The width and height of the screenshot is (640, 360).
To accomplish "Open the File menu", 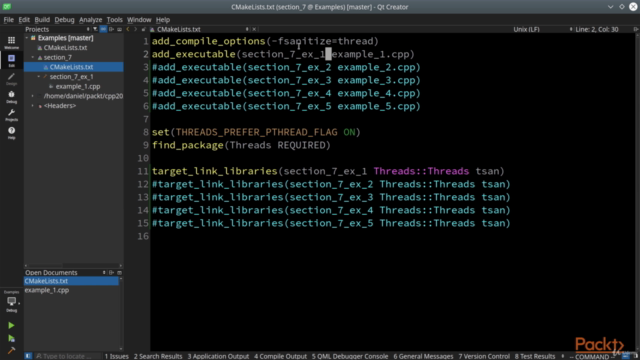I will pyautogui.click(x=9, y=20).
